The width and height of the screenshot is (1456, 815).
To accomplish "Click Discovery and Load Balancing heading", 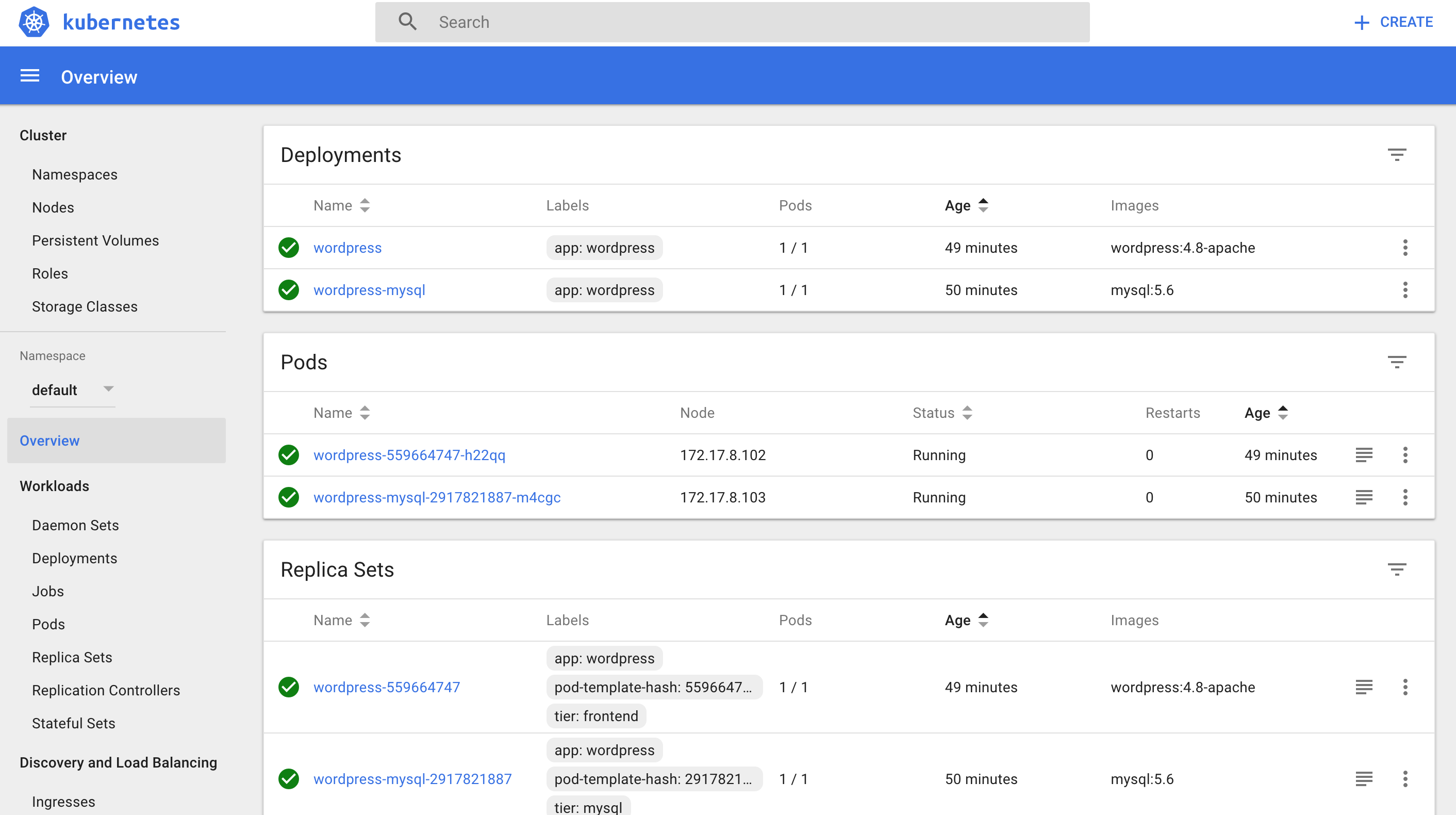I will point(118,762).
